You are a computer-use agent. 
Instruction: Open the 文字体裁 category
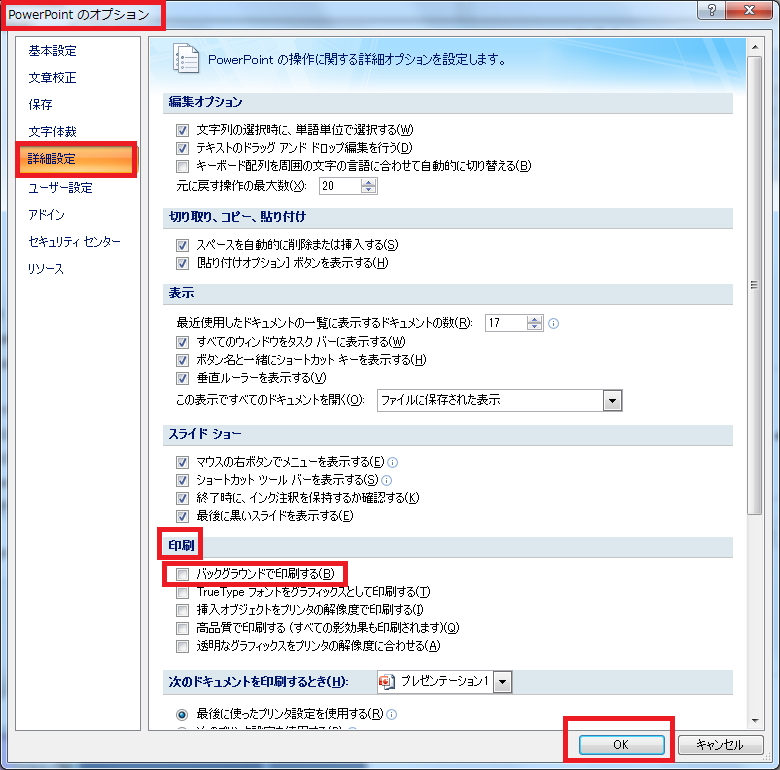point(52,131)
